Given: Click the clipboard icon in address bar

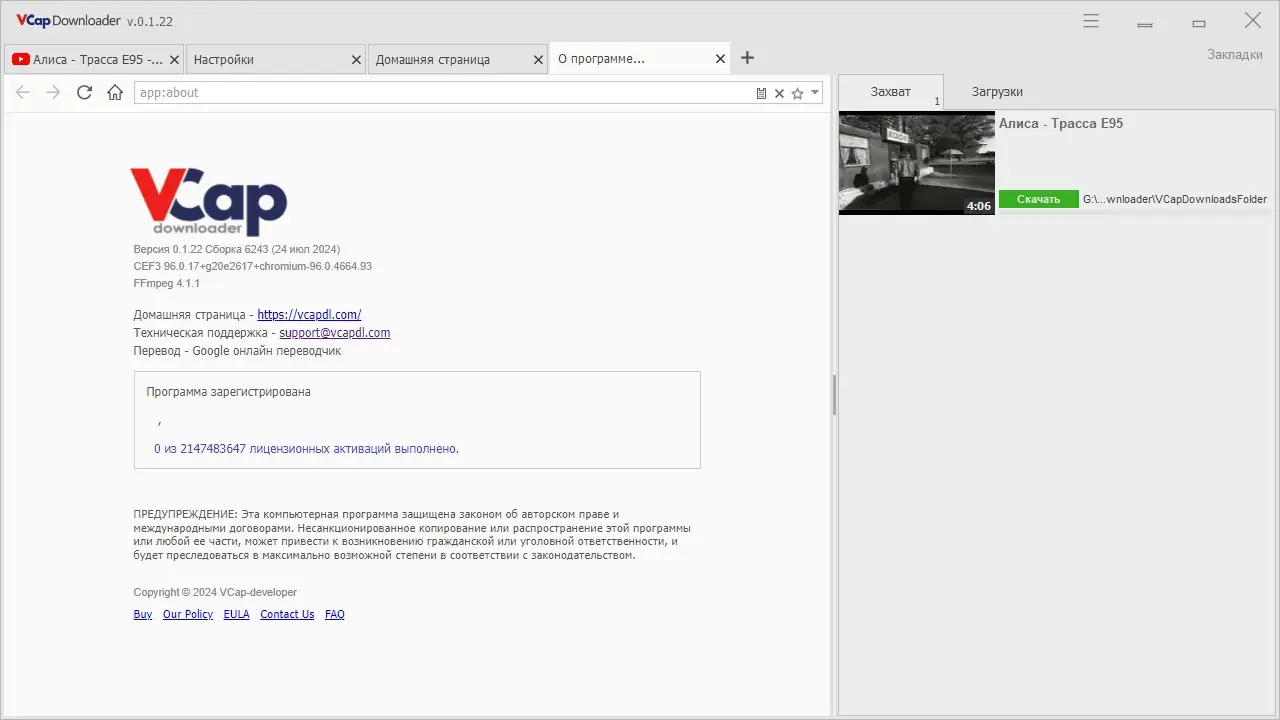Looking at the screenshot, I should [761, 93].
